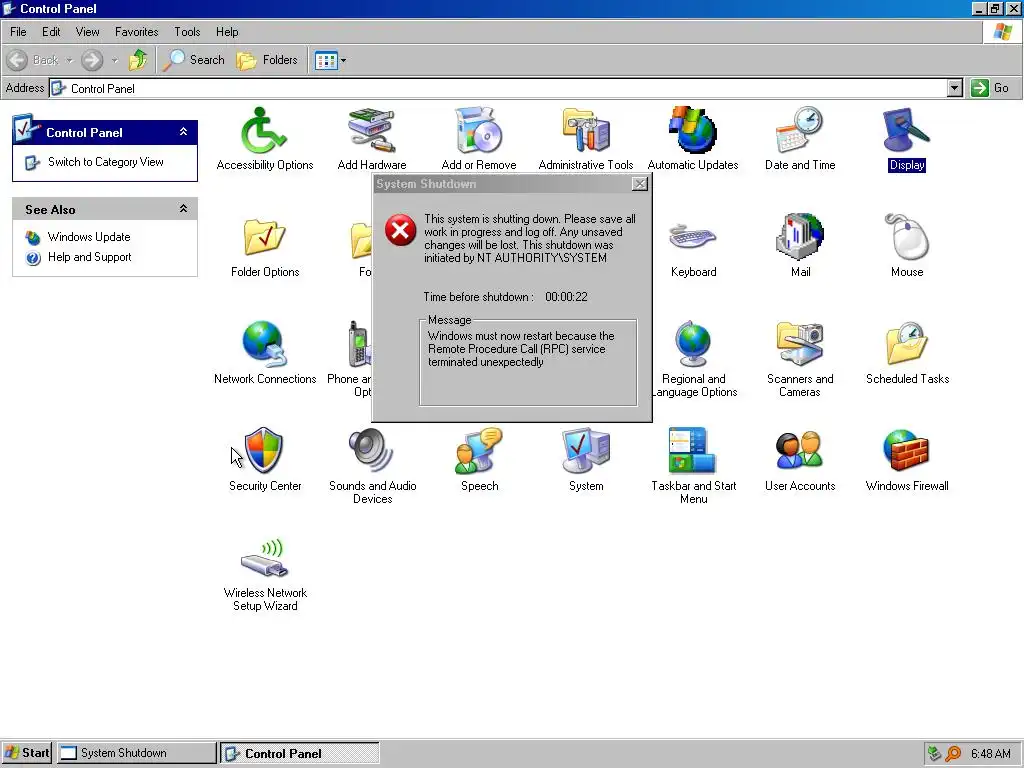Open the Favorites menu

coord(136,32)
